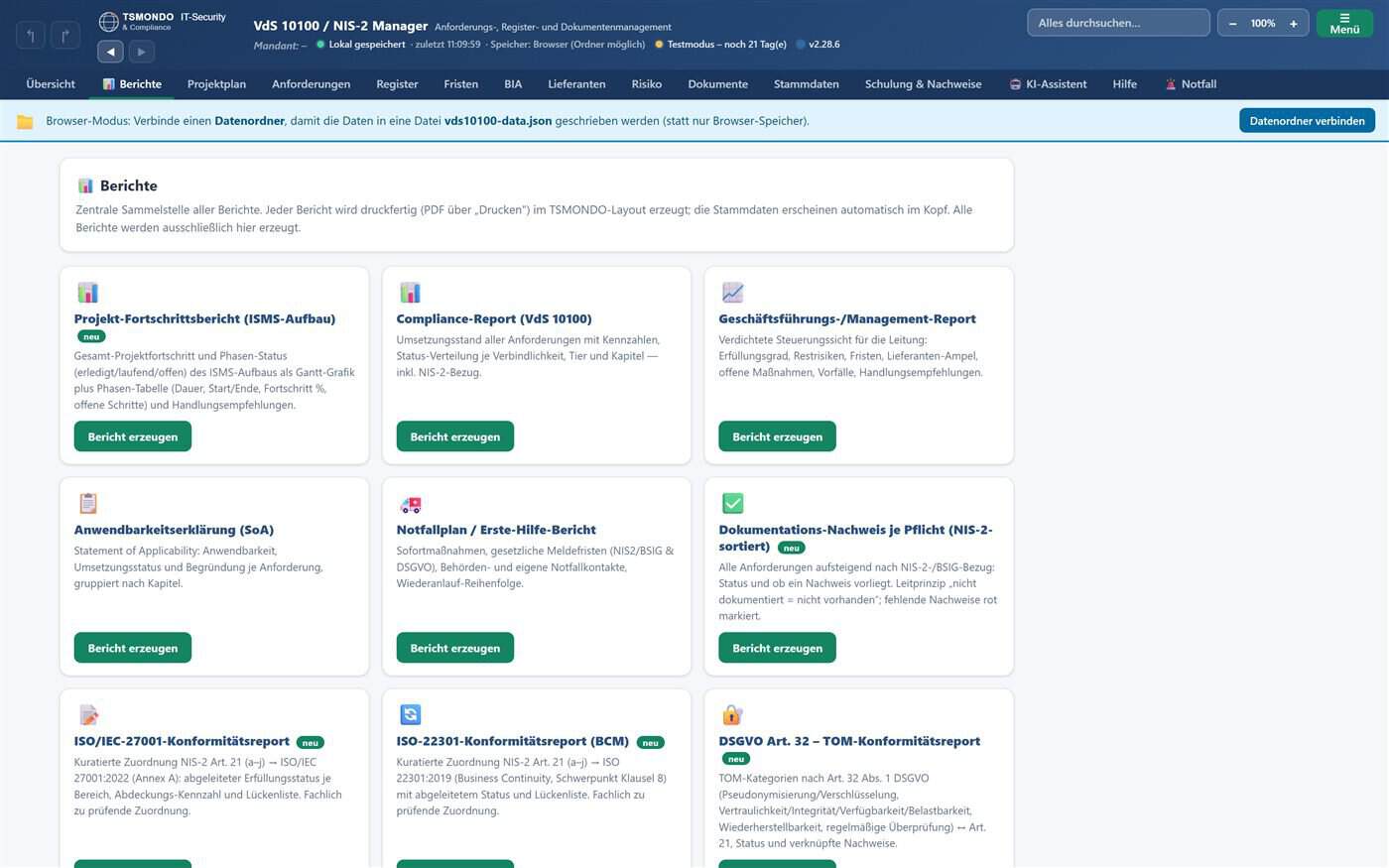Increase zoom with the plus button

tap(1293, 23)
